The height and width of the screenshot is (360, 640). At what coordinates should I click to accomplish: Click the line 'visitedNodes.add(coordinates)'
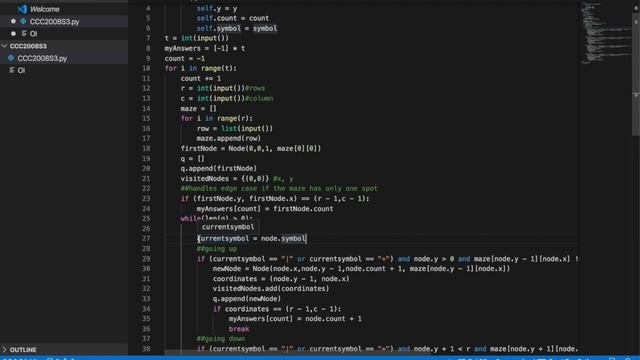point(271,289)
